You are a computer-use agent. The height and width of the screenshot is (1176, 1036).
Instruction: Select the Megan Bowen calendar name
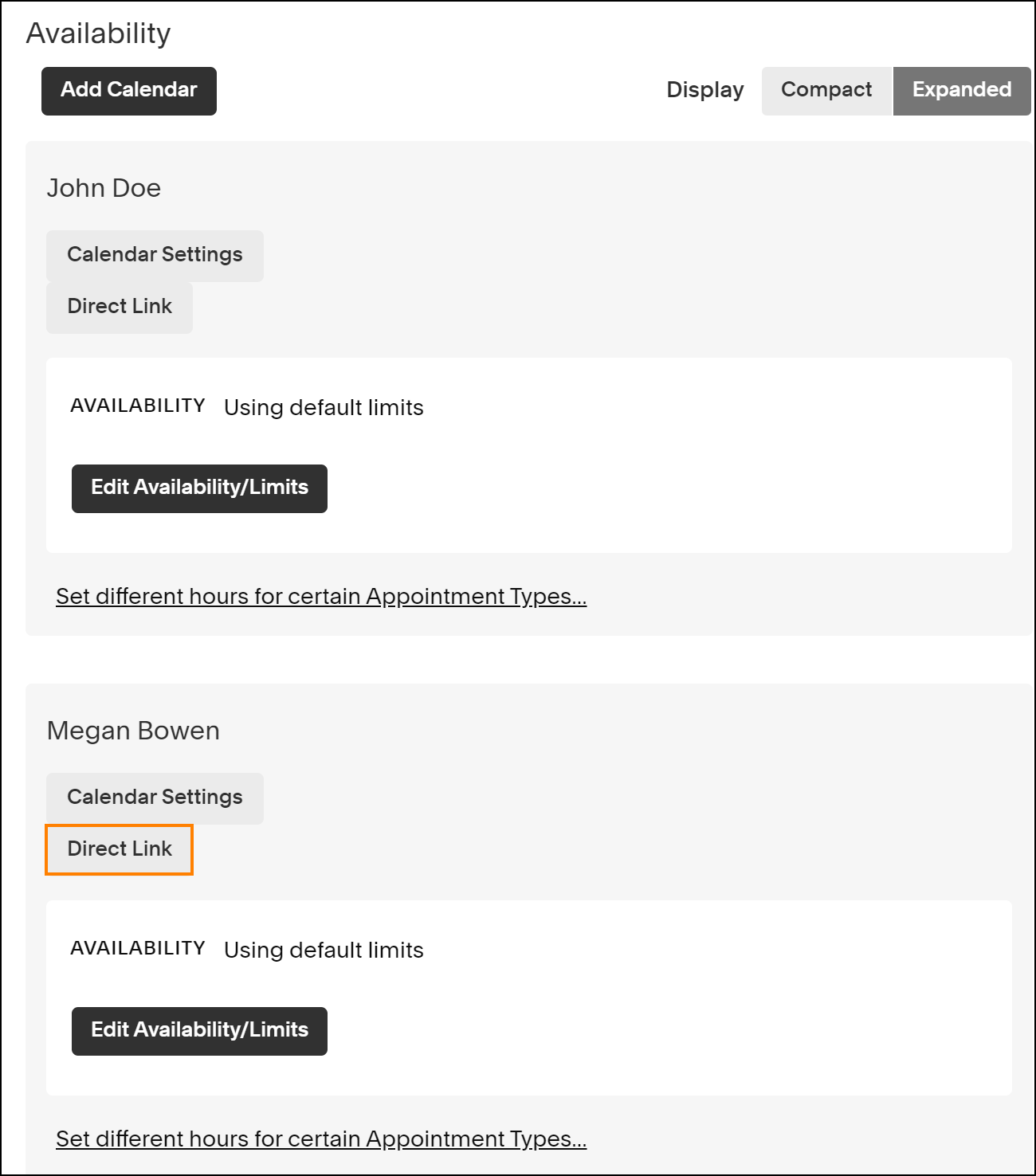click(133, 731)
